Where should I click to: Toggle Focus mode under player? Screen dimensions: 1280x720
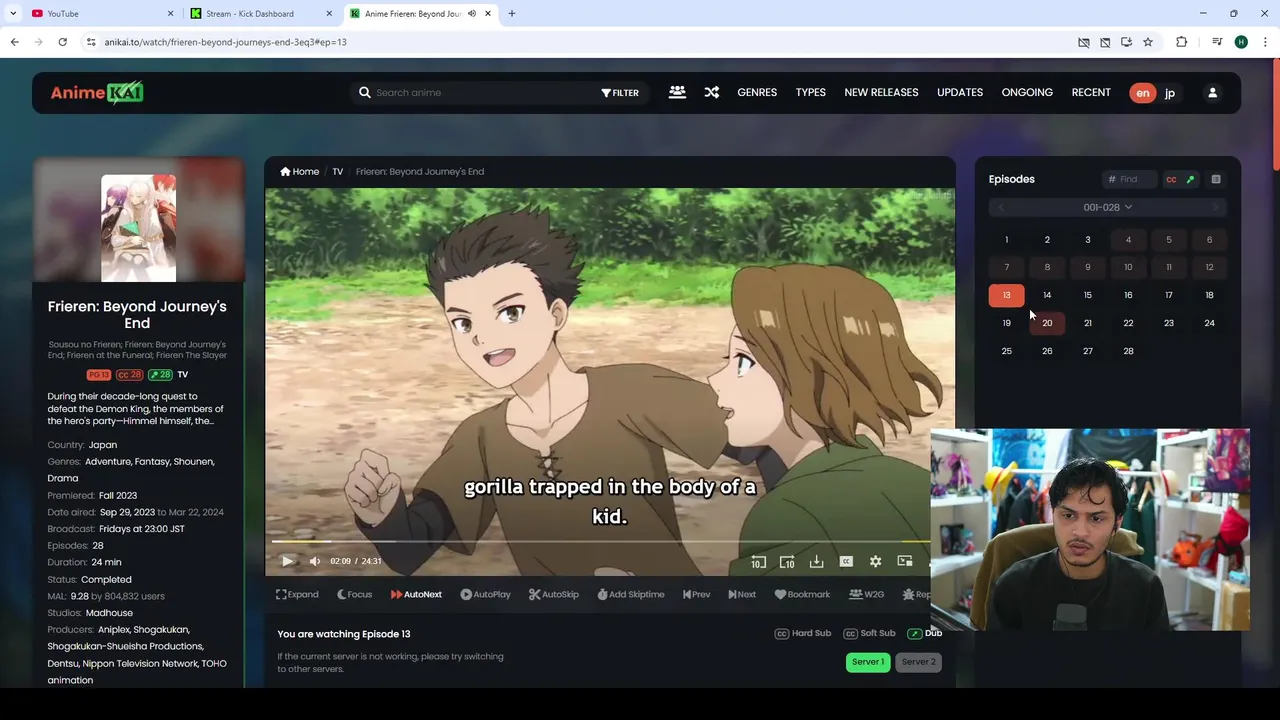[354, 594]
